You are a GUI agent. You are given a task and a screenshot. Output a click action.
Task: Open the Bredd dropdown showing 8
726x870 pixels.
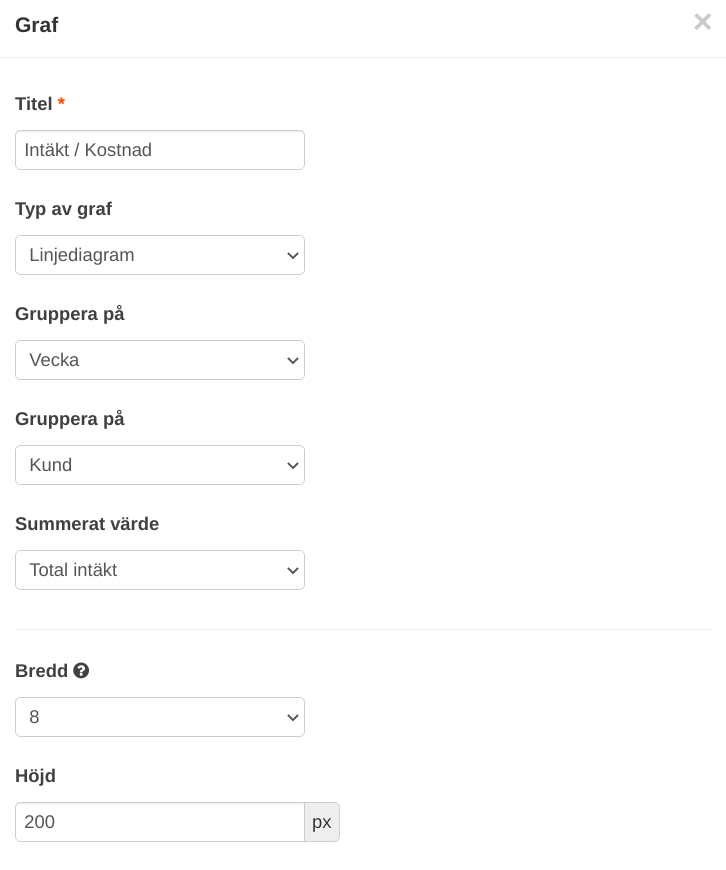click(160, 717)
